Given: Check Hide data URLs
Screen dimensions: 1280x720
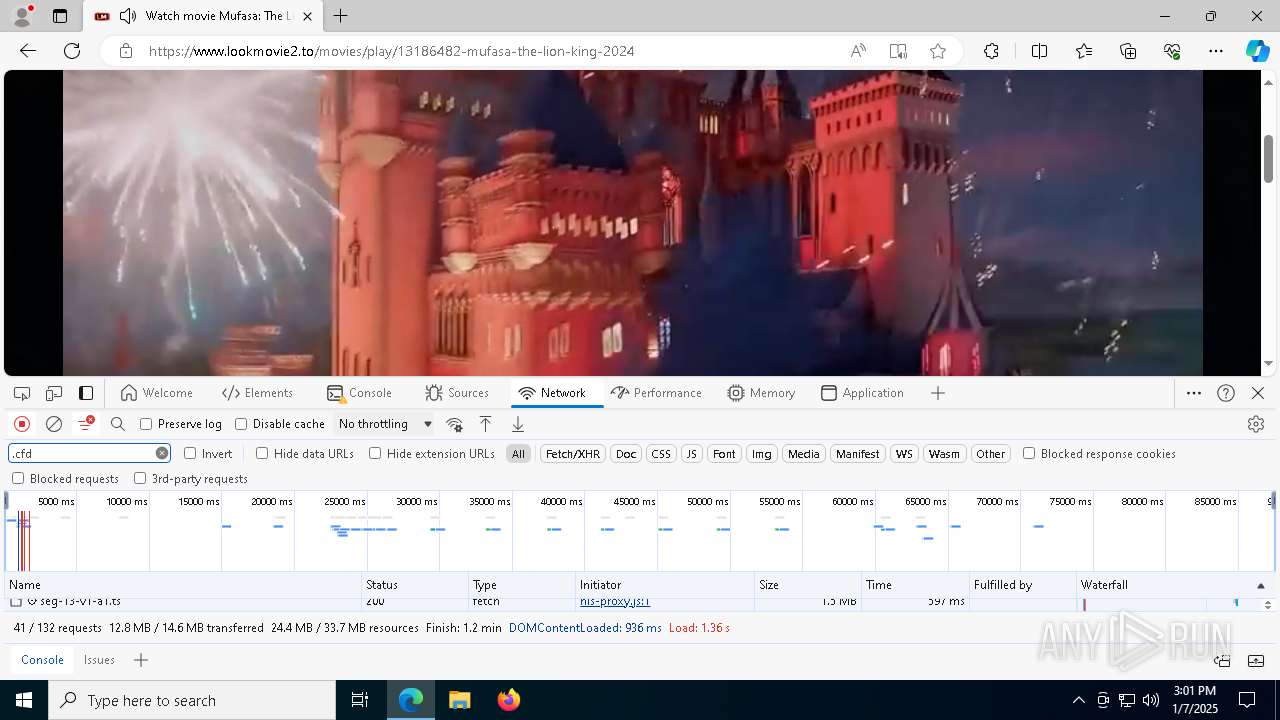Looking at the screenshot, I should point(262,453).
